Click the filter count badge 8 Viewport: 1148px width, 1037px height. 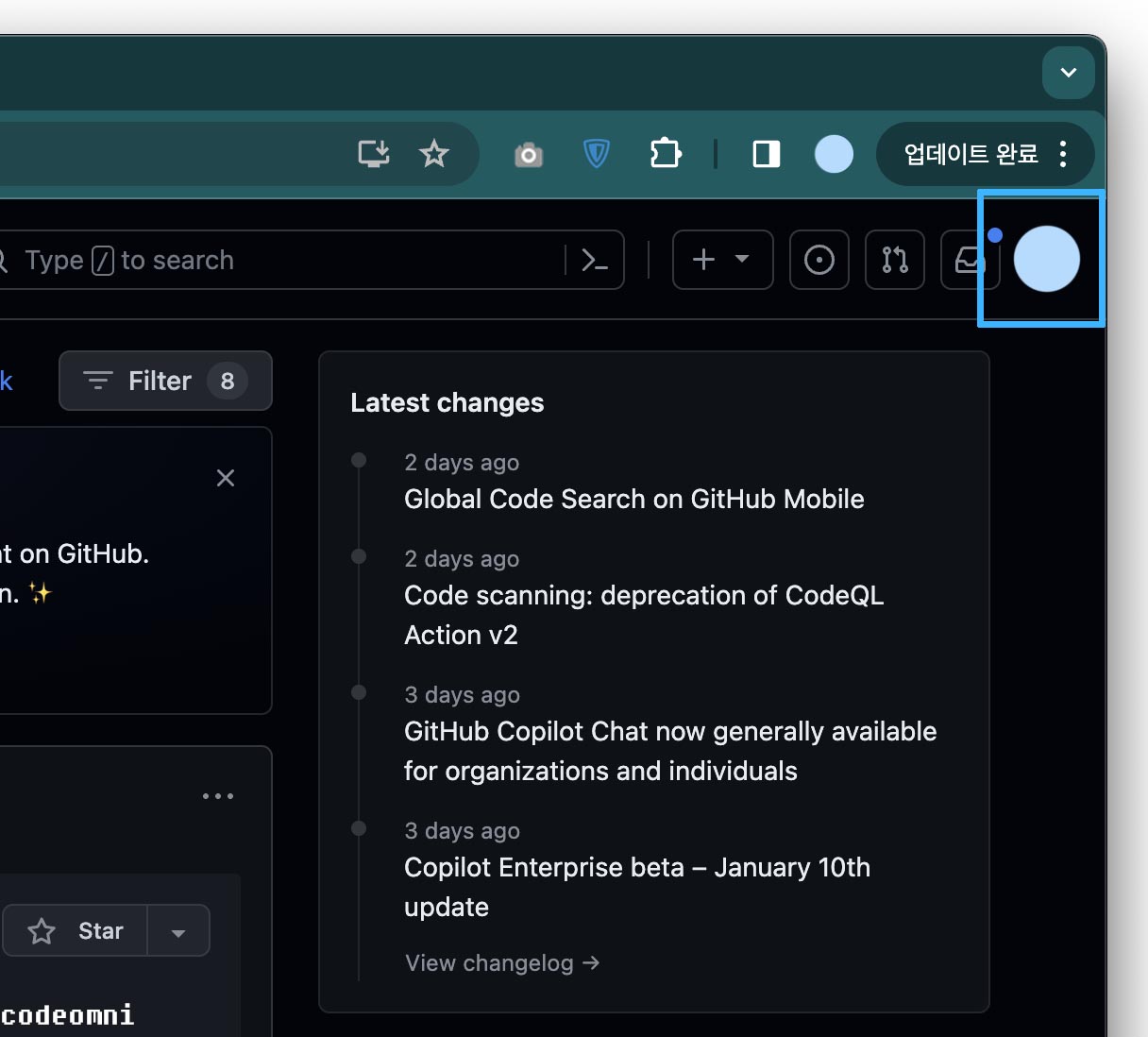(228, 381)
